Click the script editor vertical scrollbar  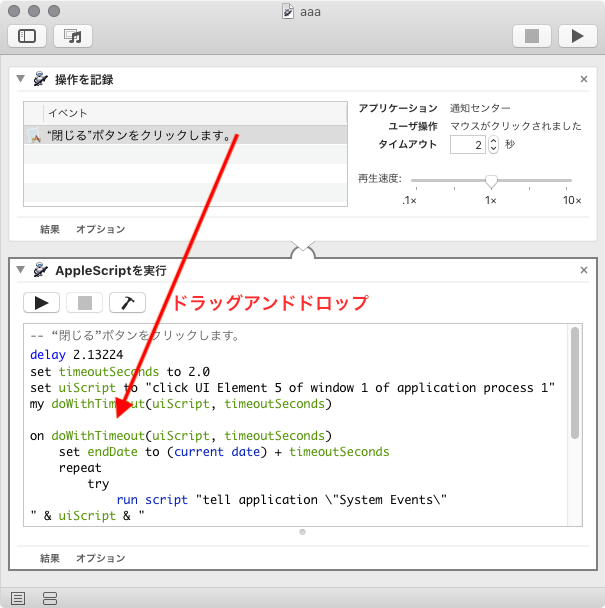(575, 383)
